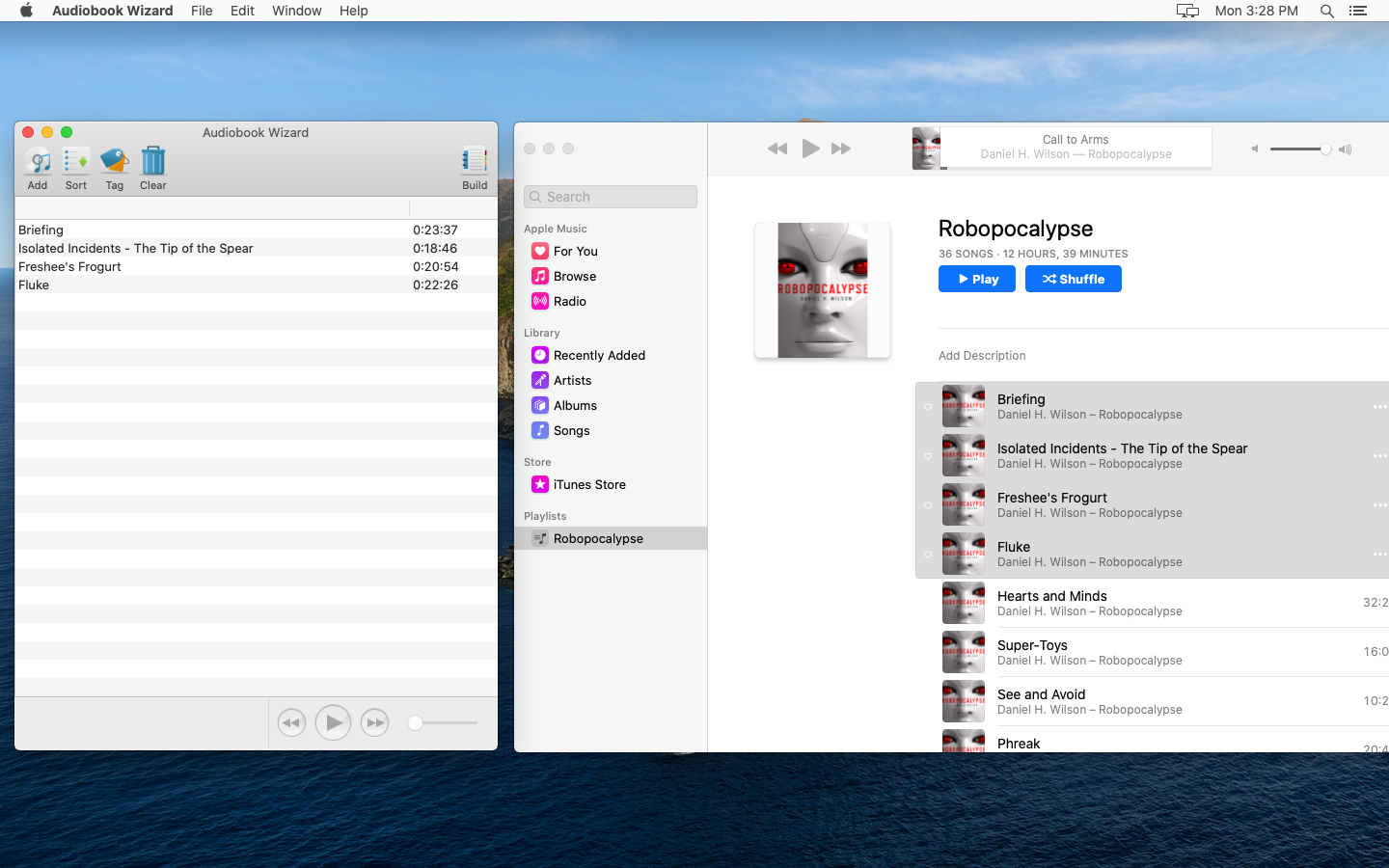Toggle heart for Fluke song
1389x868 pixels.
(x=928, y=555)
